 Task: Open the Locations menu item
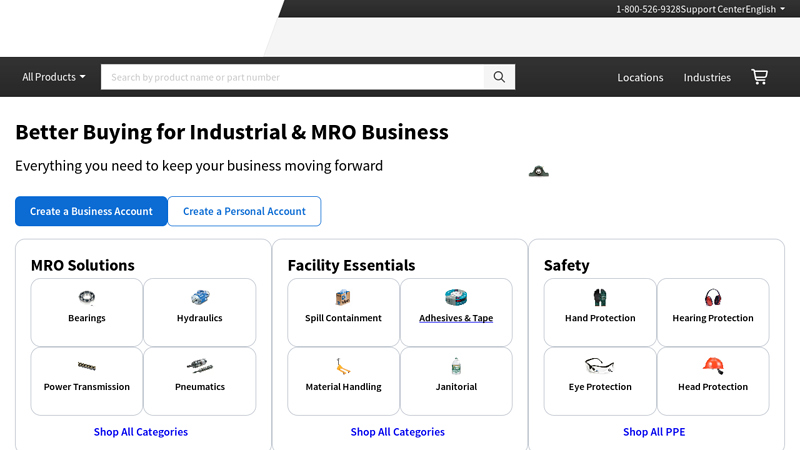640,78
